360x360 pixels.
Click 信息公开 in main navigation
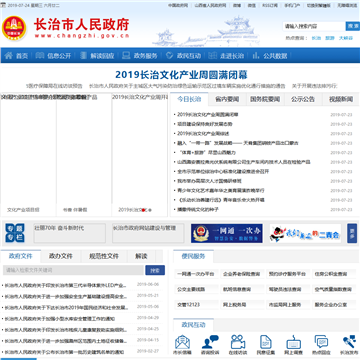coord(59,56)
